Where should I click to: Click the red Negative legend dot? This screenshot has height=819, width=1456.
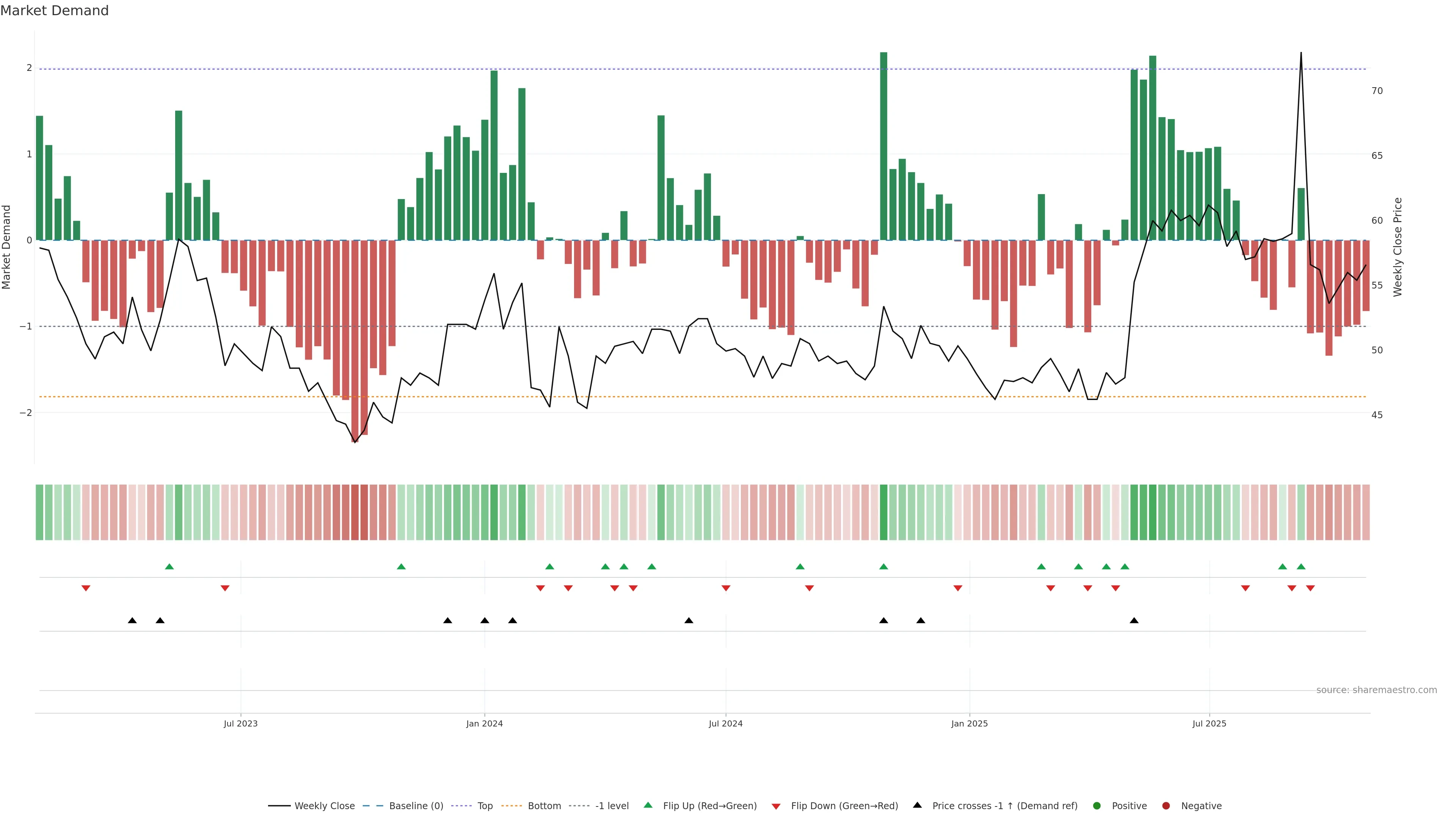pyautogui.click(x=1166, y=805)
